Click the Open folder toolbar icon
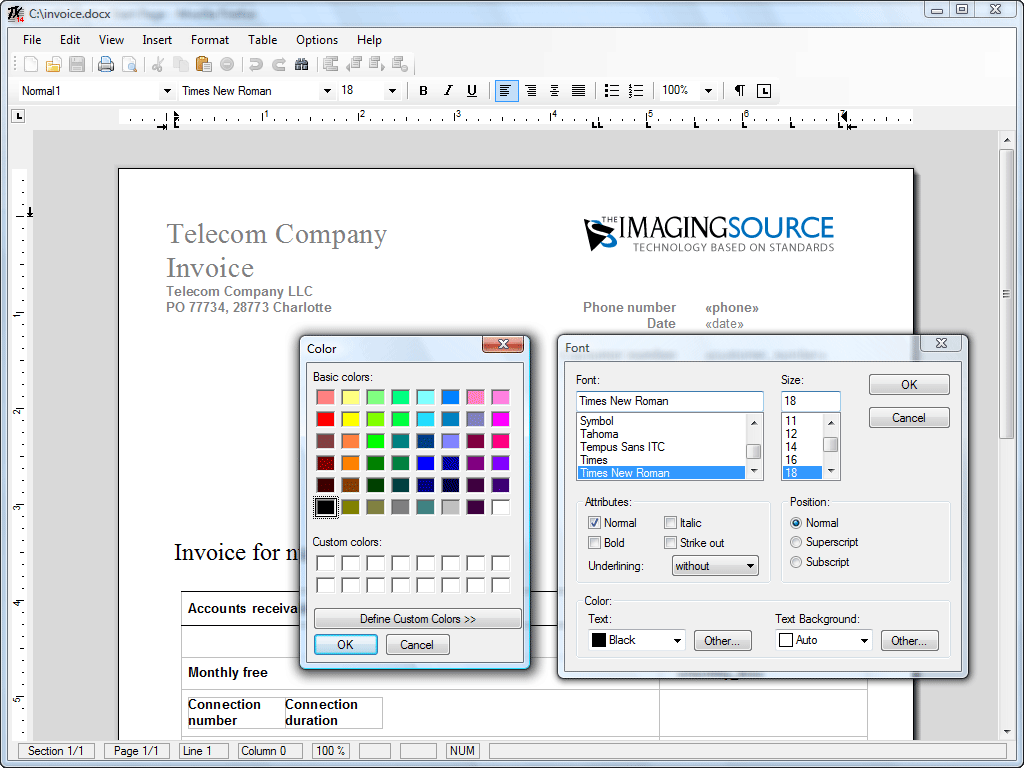The image size is (1024, 768). (x=54, y=64)
